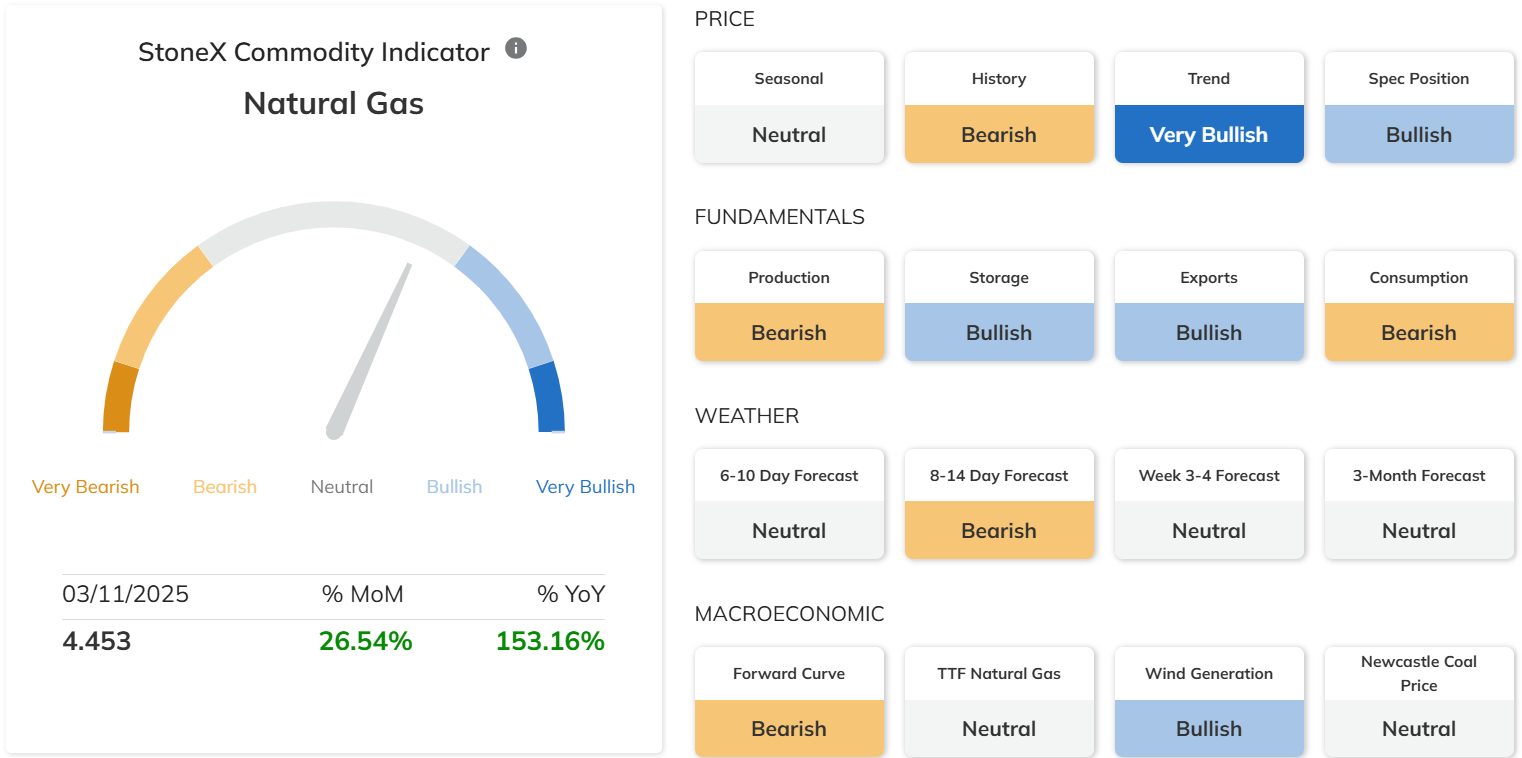Click the dark blue Very Bullish gauge segment
Screen dimensions: 1522x758
(x=548, y=398)
